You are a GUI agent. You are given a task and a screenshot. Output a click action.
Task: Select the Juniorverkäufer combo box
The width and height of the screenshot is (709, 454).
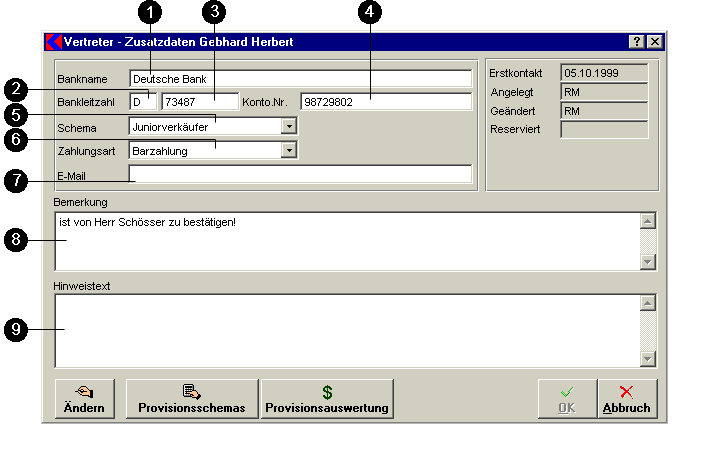[x=204, y=127]
